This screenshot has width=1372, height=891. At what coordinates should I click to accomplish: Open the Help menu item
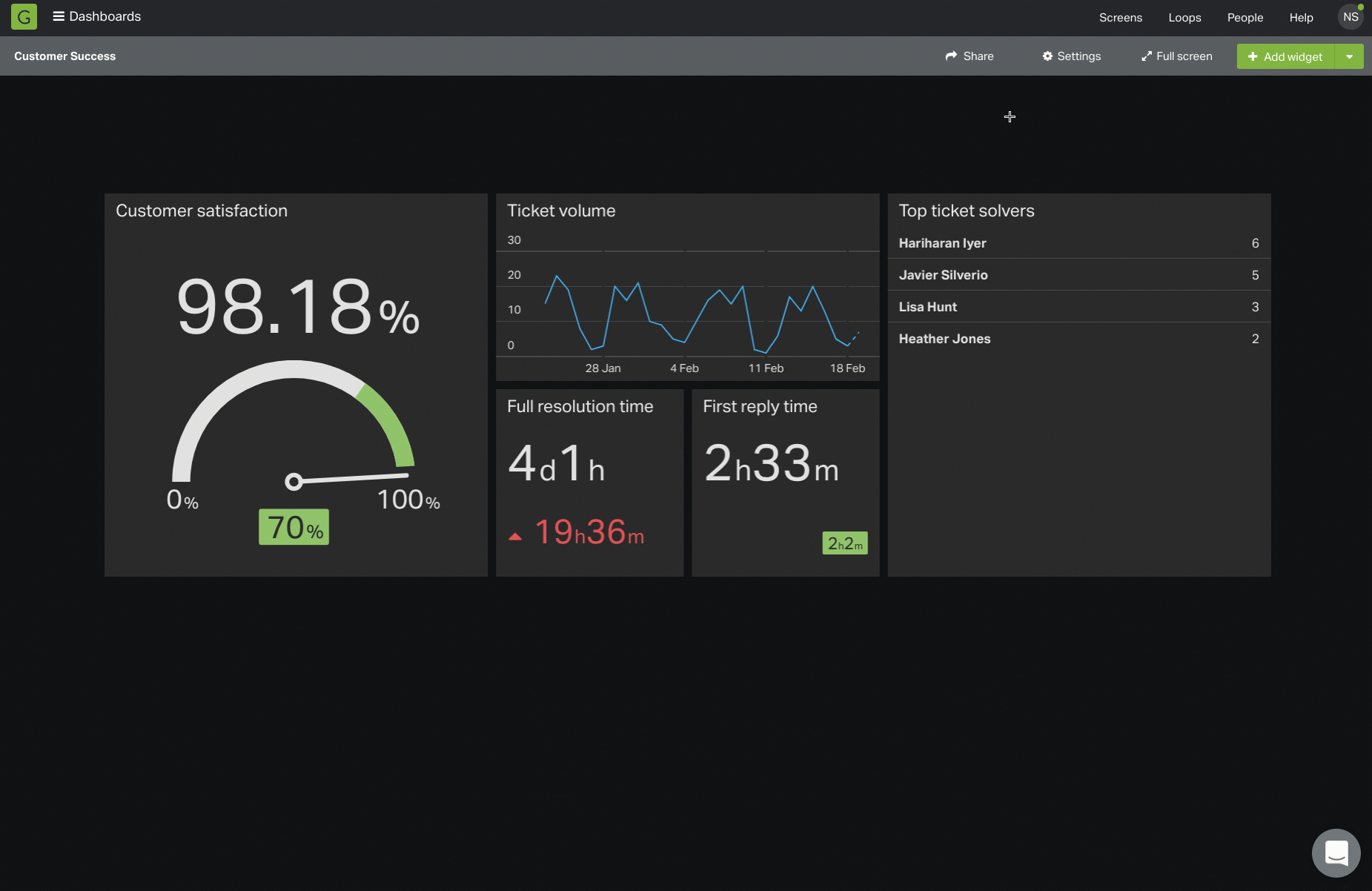tap(1301, 18)
